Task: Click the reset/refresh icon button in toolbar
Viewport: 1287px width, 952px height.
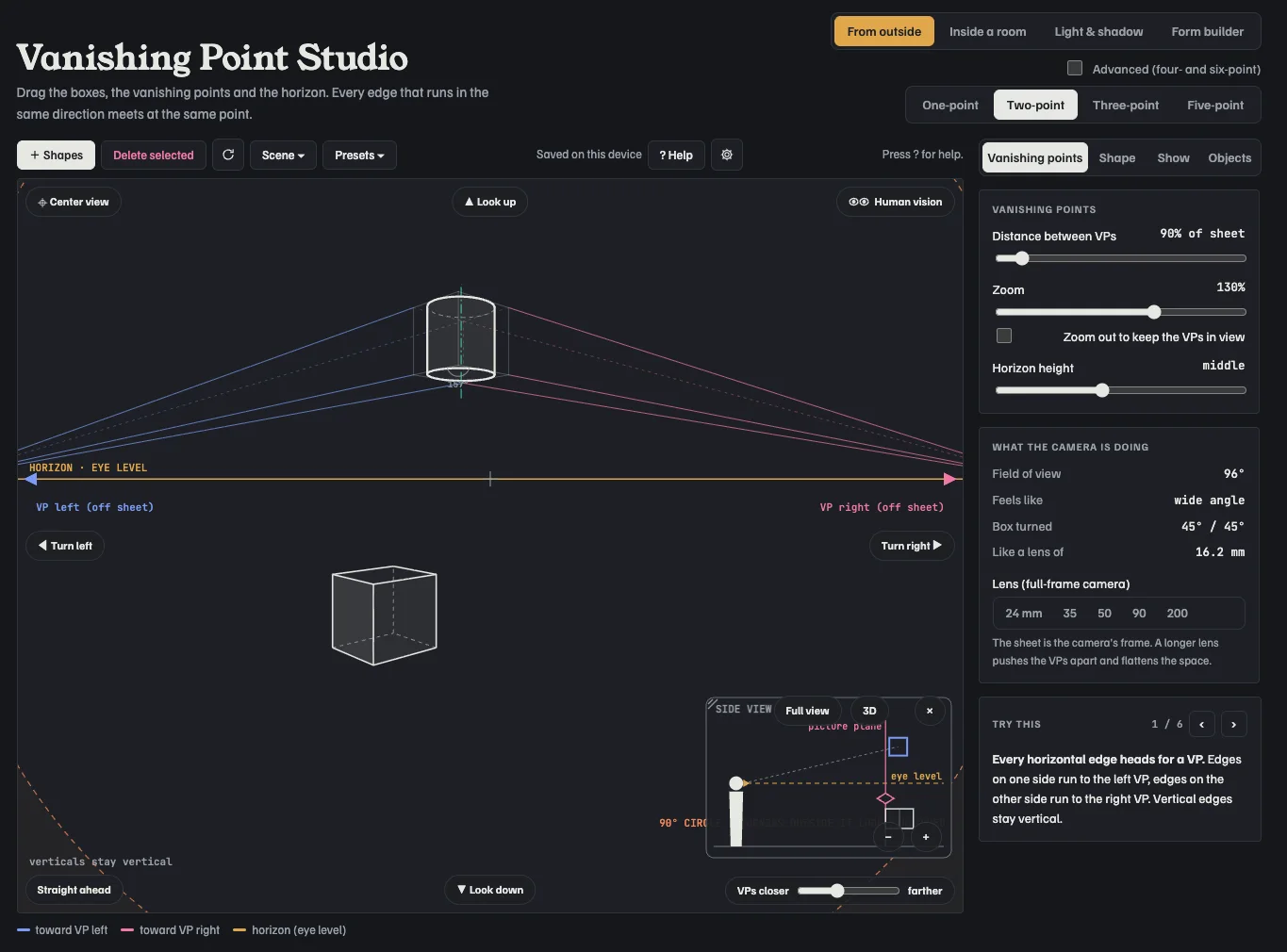Action: 228,155
